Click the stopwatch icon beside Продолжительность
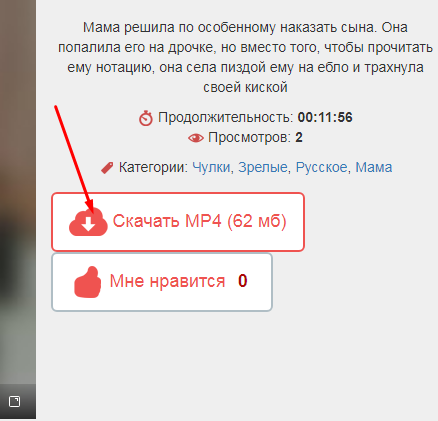438x421 pixels. point(146,118)
